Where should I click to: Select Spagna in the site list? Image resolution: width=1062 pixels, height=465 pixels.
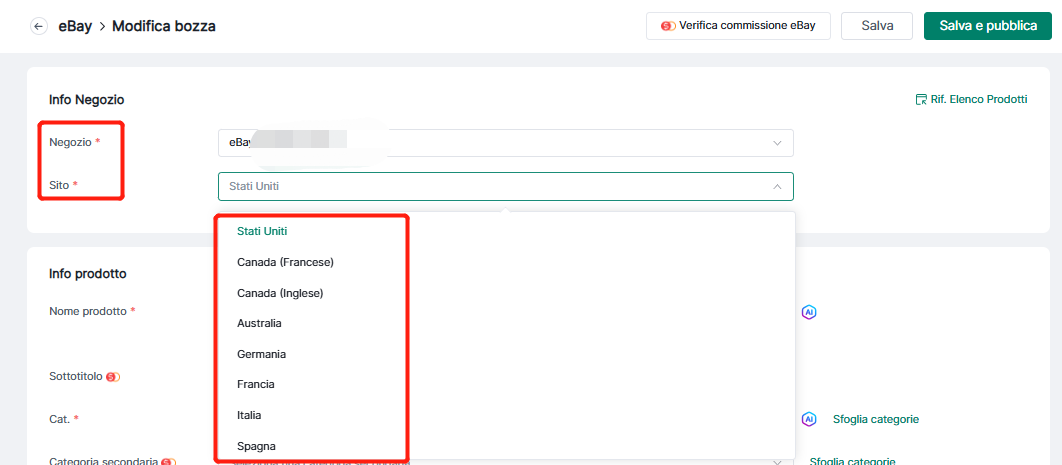tap(256, 446)
